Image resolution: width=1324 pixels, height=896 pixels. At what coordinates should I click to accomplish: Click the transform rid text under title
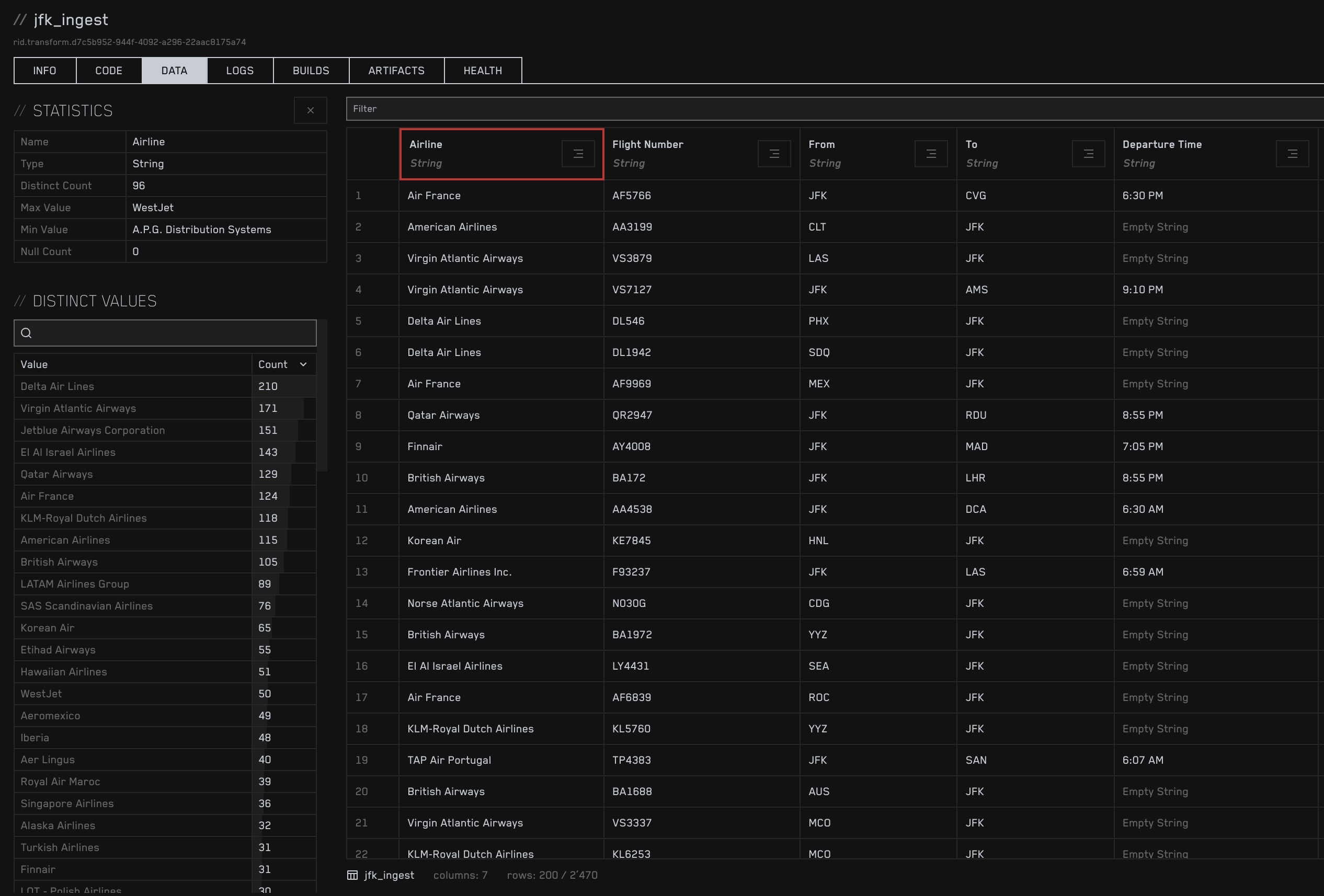pos(130,42)
